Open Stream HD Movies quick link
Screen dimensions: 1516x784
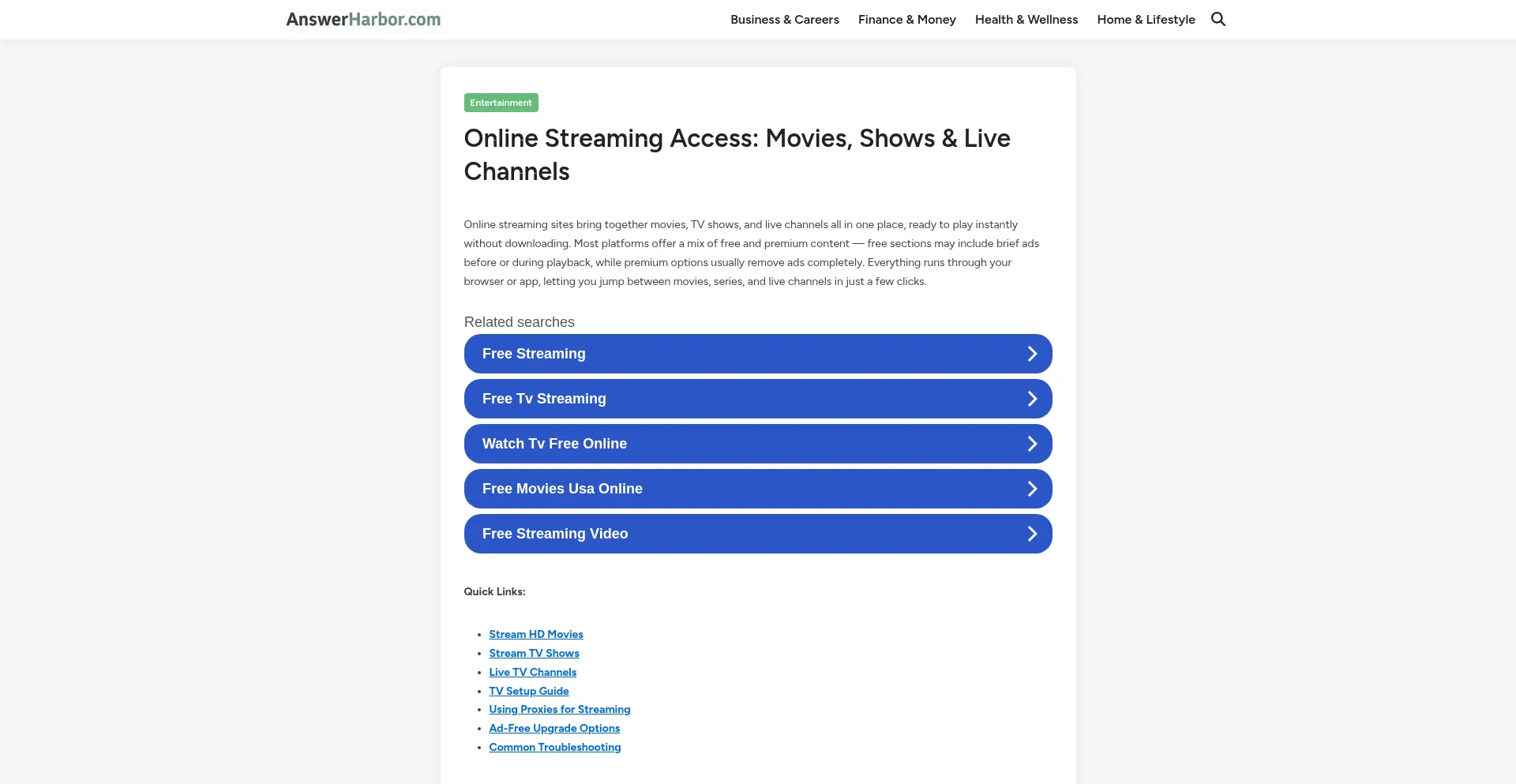click(x=535, y=634)
